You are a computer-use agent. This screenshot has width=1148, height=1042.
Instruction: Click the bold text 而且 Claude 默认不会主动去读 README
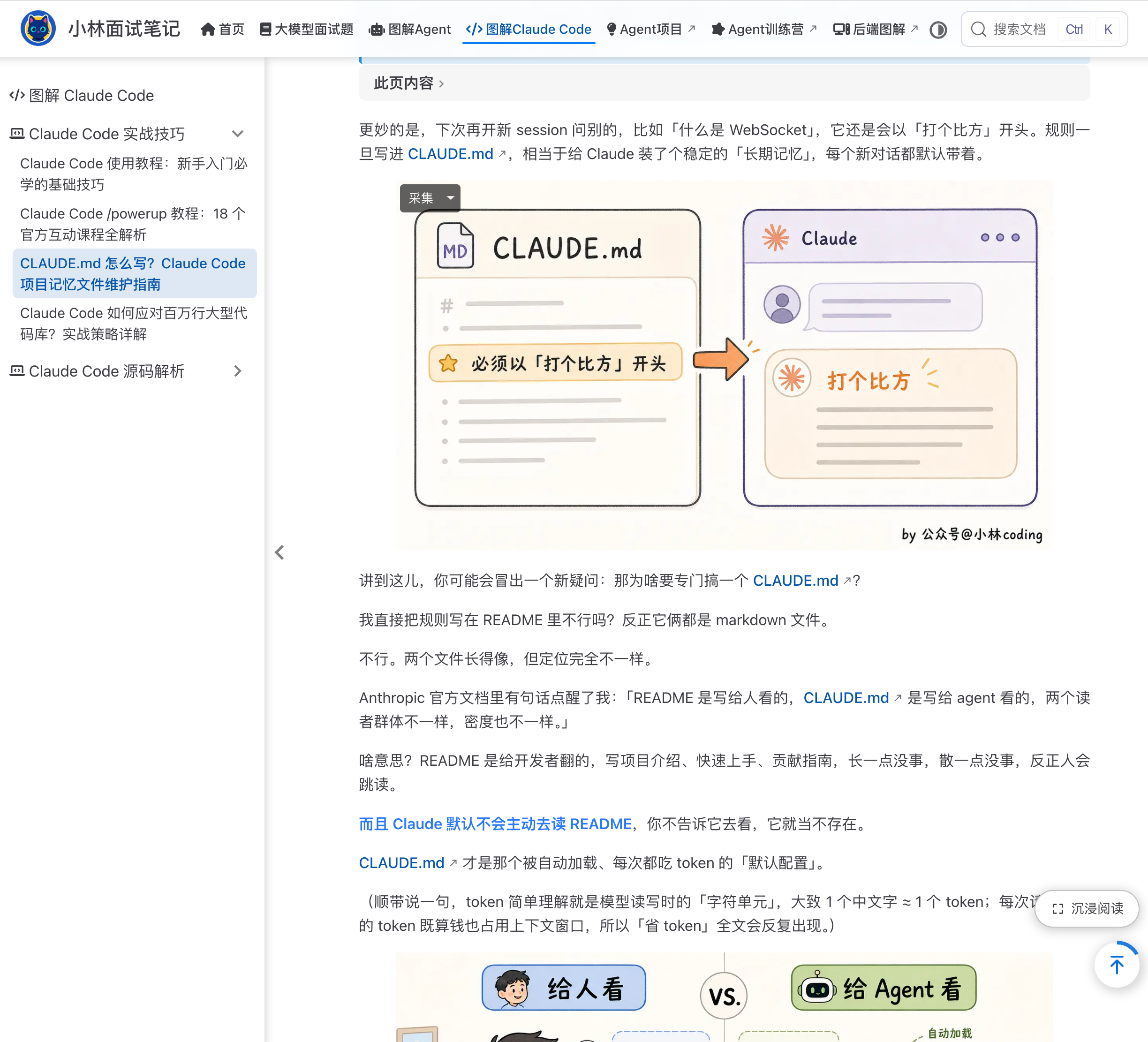coord(495,823)
